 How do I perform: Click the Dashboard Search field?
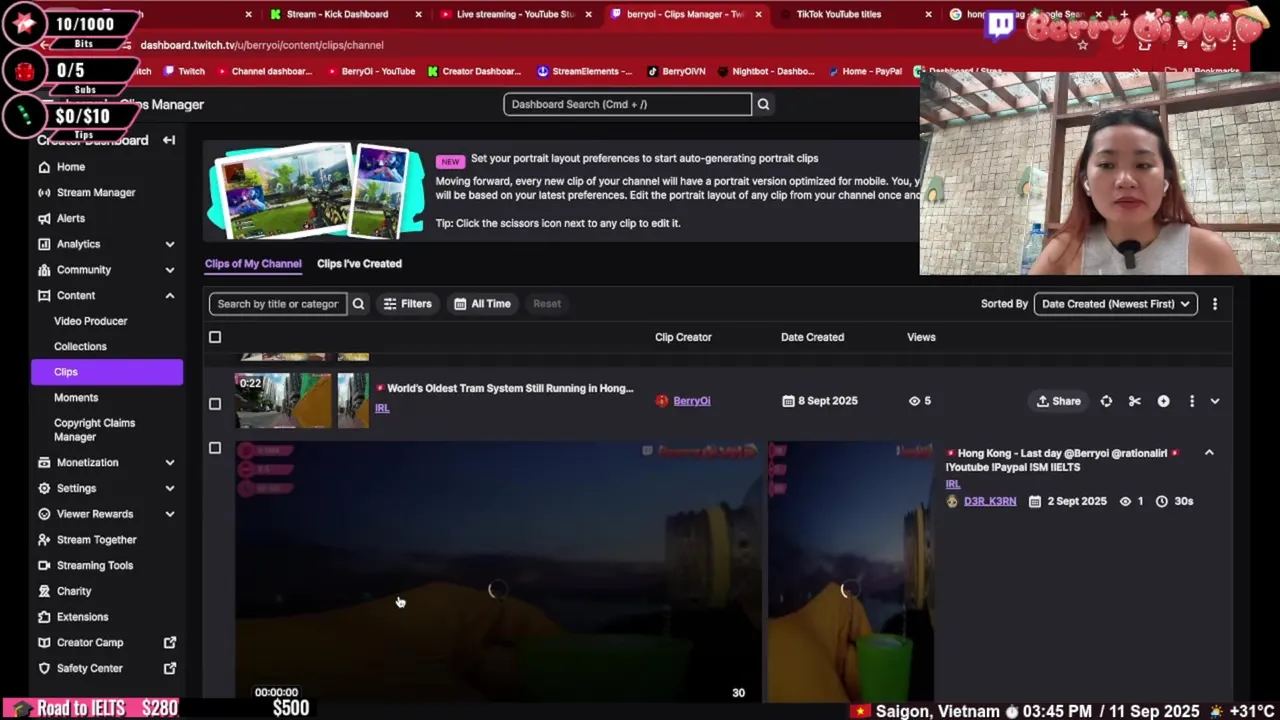tap(627, 104)
